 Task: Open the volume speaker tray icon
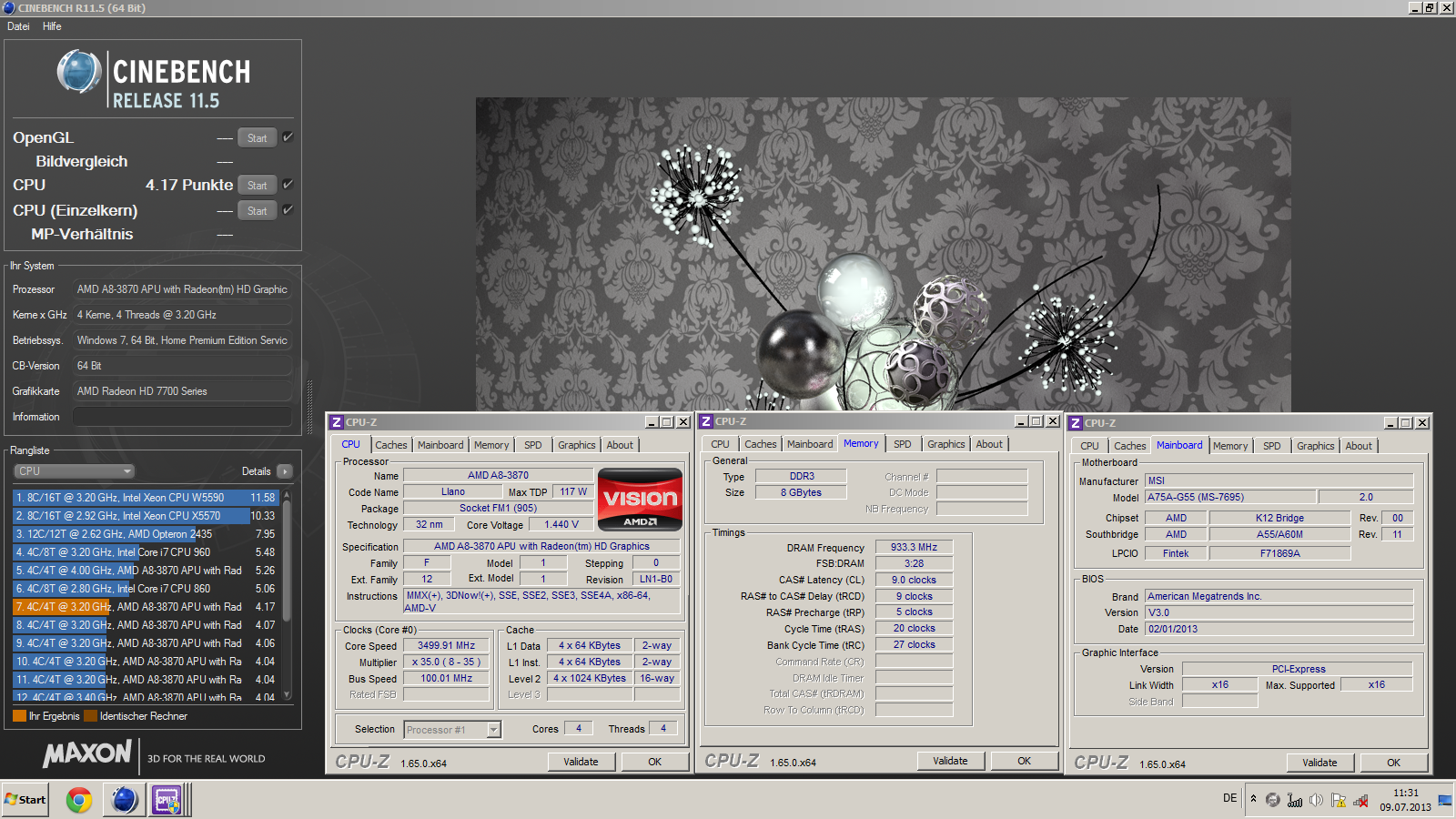(x=1316, y=800)
